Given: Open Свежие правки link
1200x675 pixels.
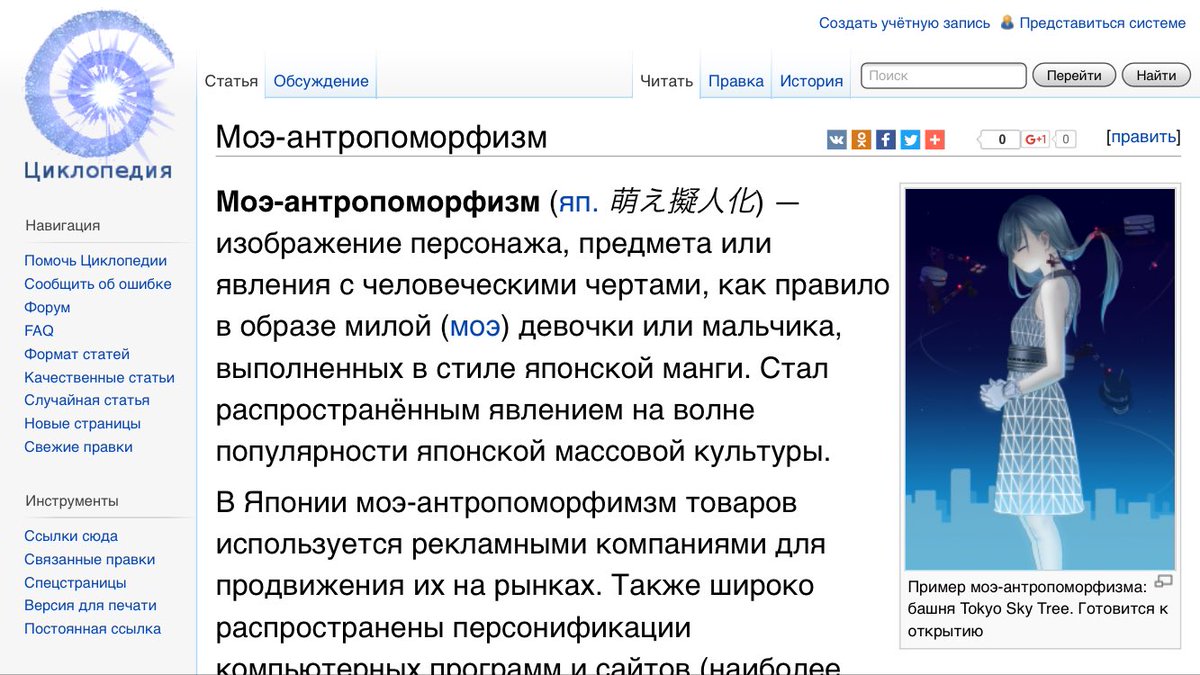Looking at the screenshot, I should pyautogui.click(x=79, y=447).
